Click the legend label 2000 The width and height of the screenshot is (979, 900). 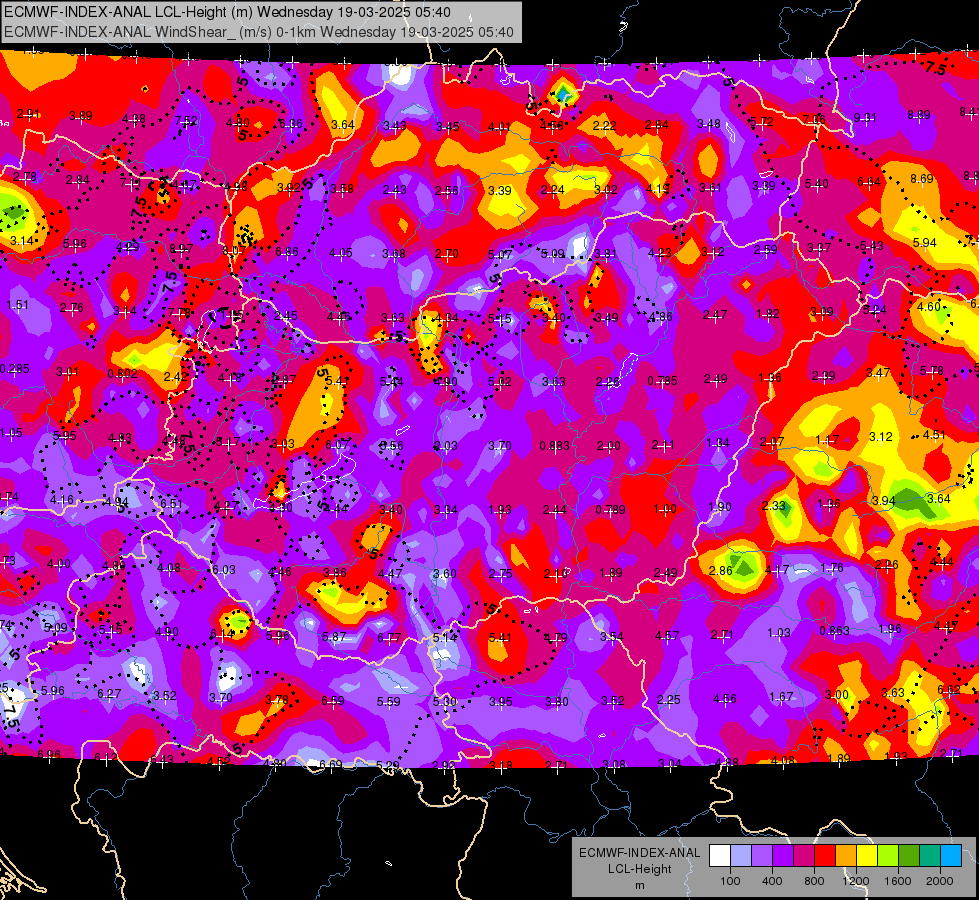click(940, 881)
